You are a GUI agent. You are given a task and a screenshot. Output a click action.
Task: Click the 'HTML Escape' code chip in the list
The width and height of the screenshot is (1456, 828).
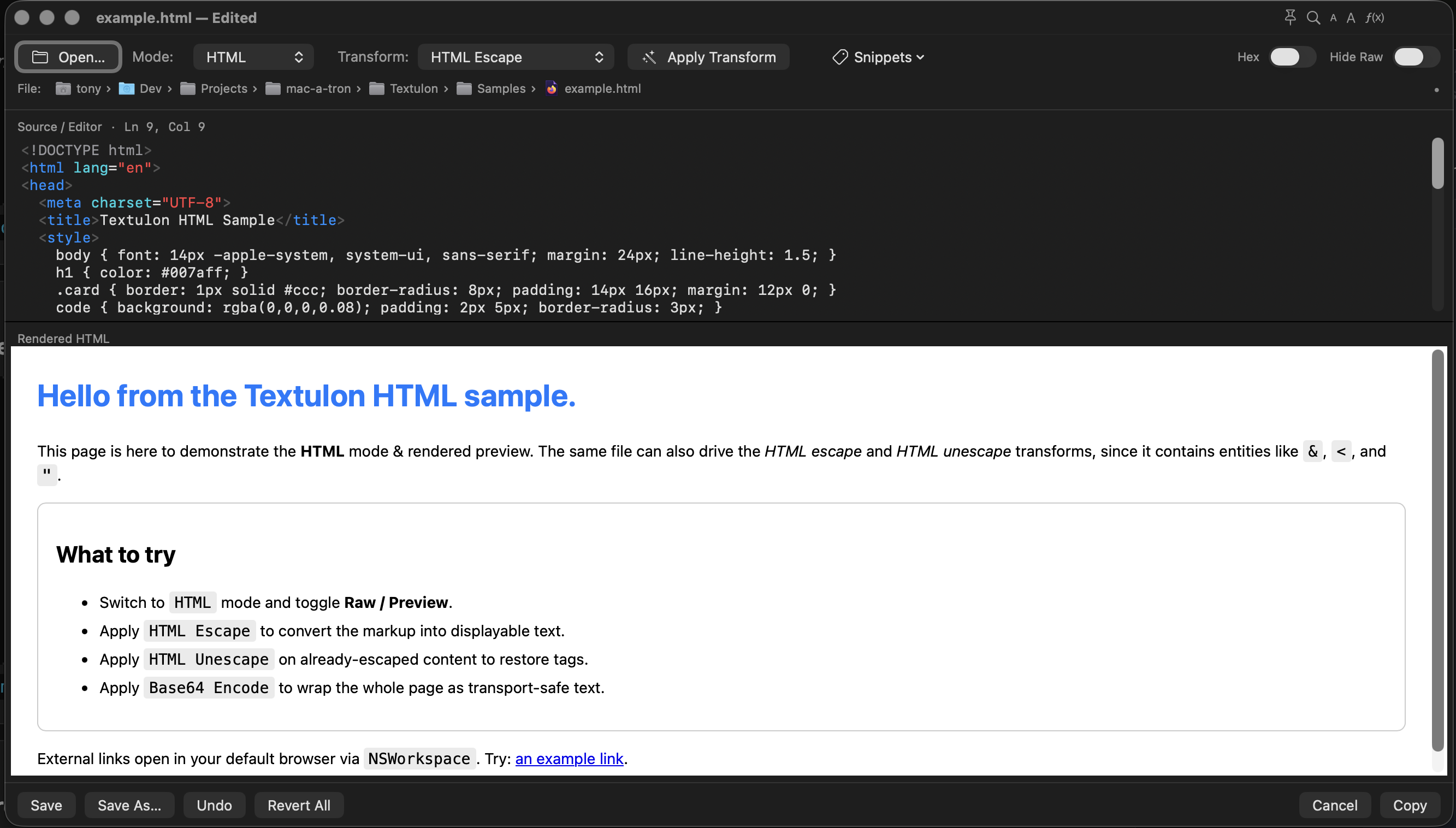pos(199,631)
